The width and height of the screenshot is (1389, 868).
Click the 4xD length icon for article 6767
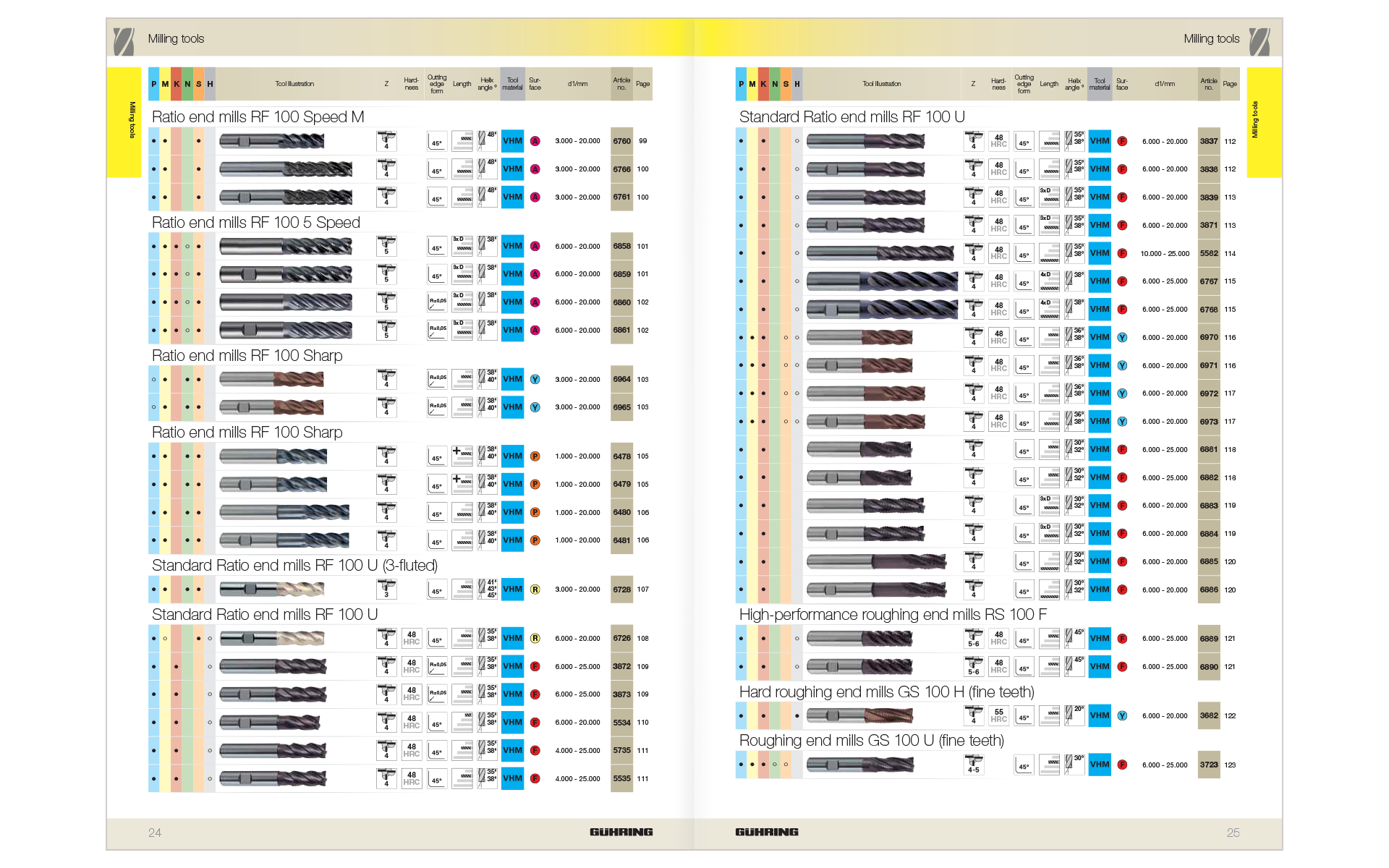tap(1050, 281)
